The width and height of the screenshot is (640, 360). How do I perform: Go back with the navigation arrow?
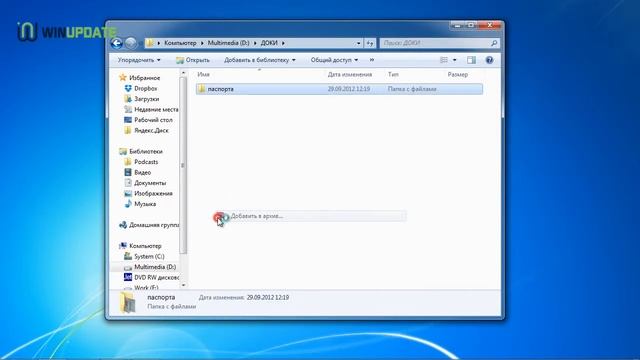(x=117, y=43)
